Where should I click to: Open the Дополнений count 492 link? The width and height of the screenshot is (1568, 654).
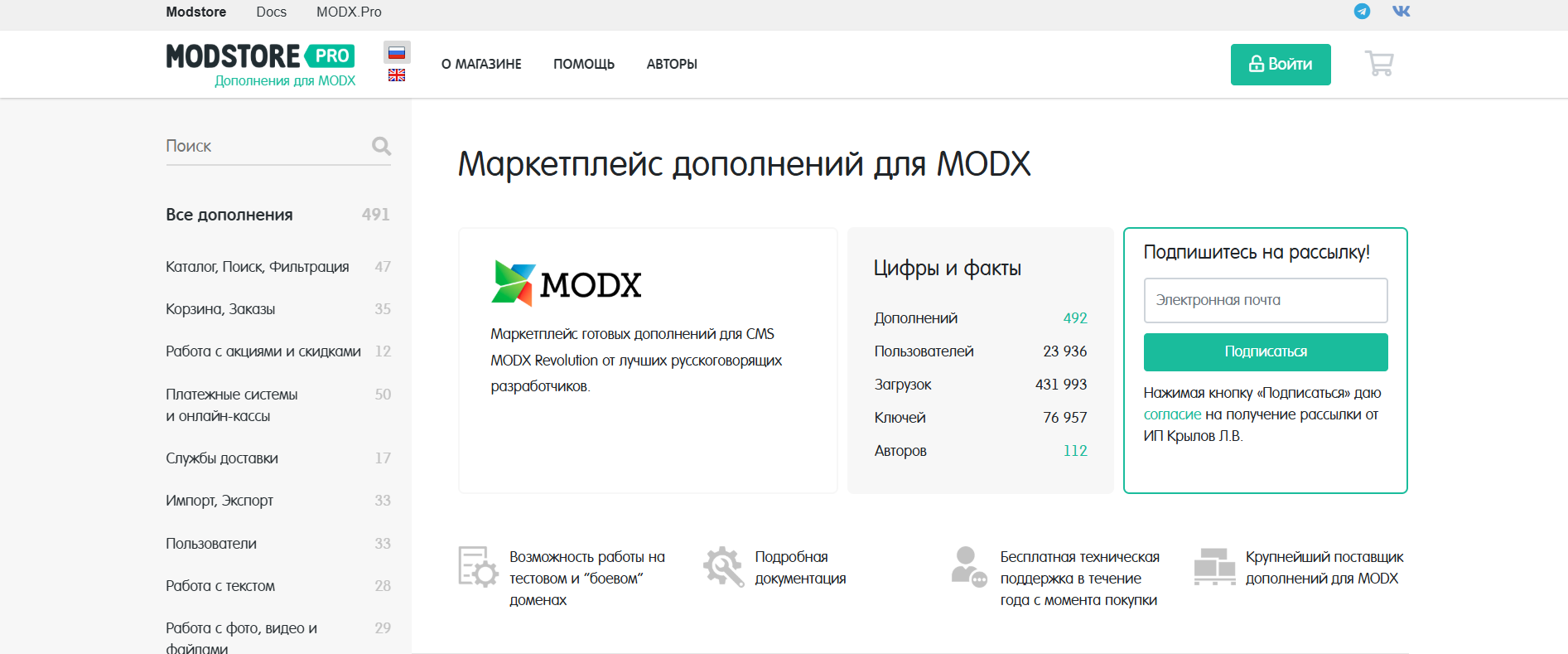tap(1075, 318)
